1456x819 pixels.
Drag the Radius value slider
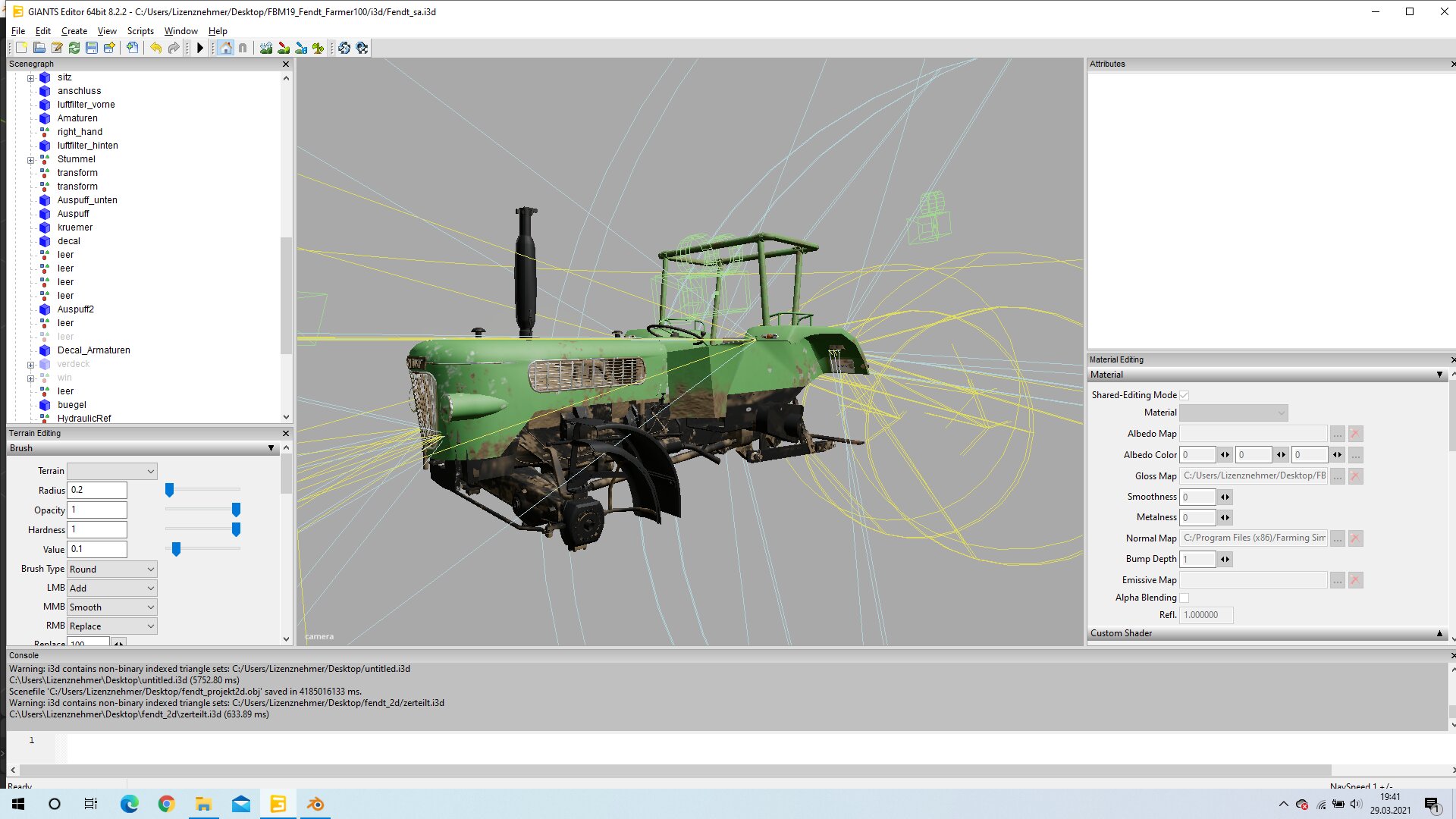pos(168,490)
